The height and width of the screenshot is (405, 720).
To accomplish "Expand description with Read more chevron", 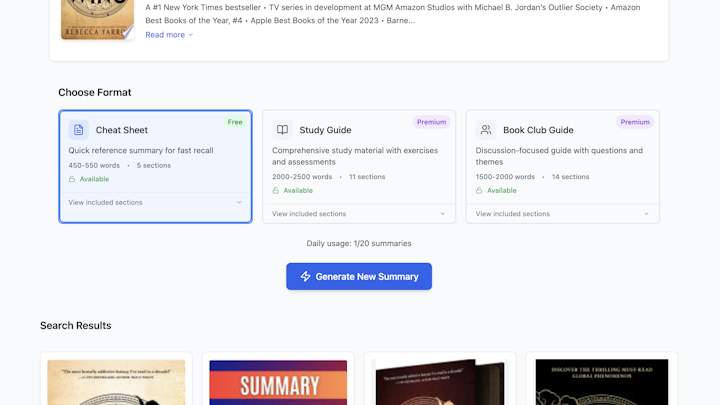I will tap(191, 35).
